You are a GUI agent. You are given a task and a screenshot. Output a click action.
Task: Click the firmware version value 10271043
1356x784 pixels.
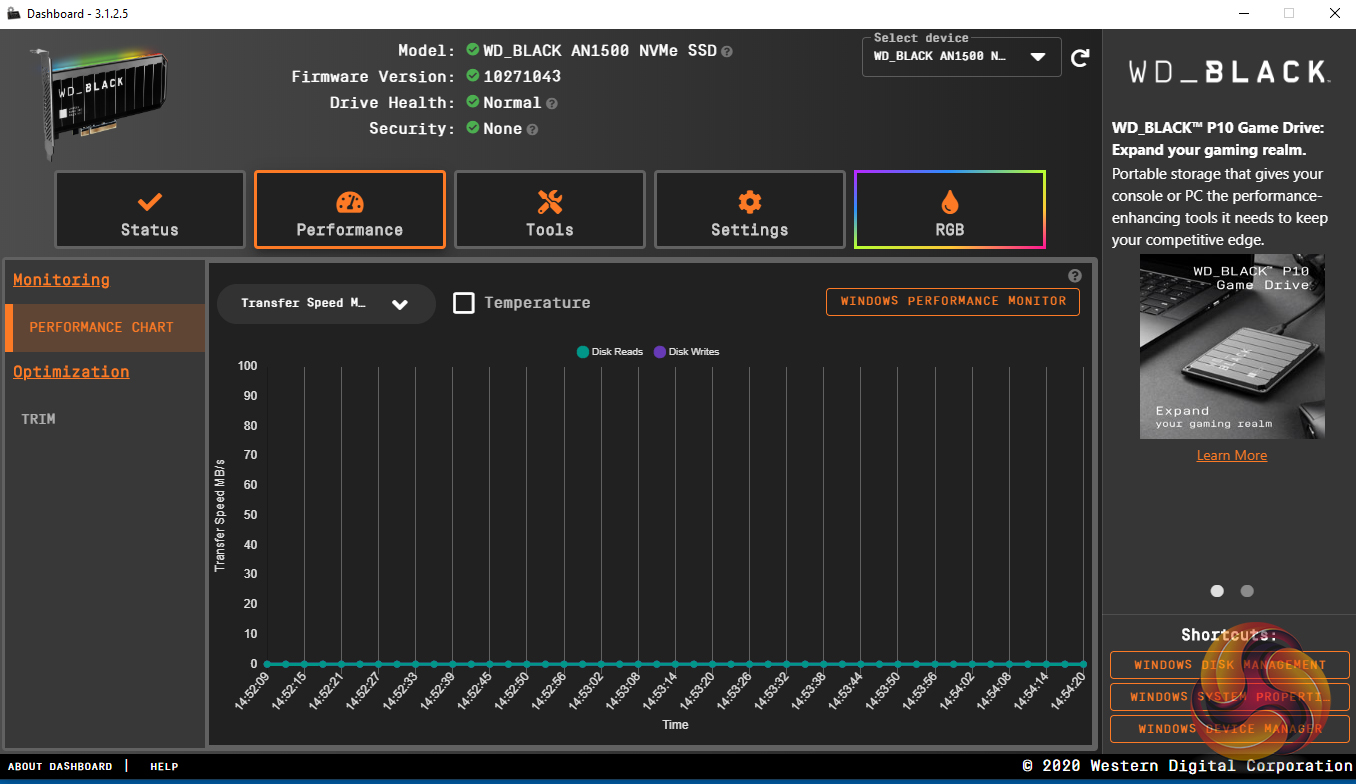[522, 77]
